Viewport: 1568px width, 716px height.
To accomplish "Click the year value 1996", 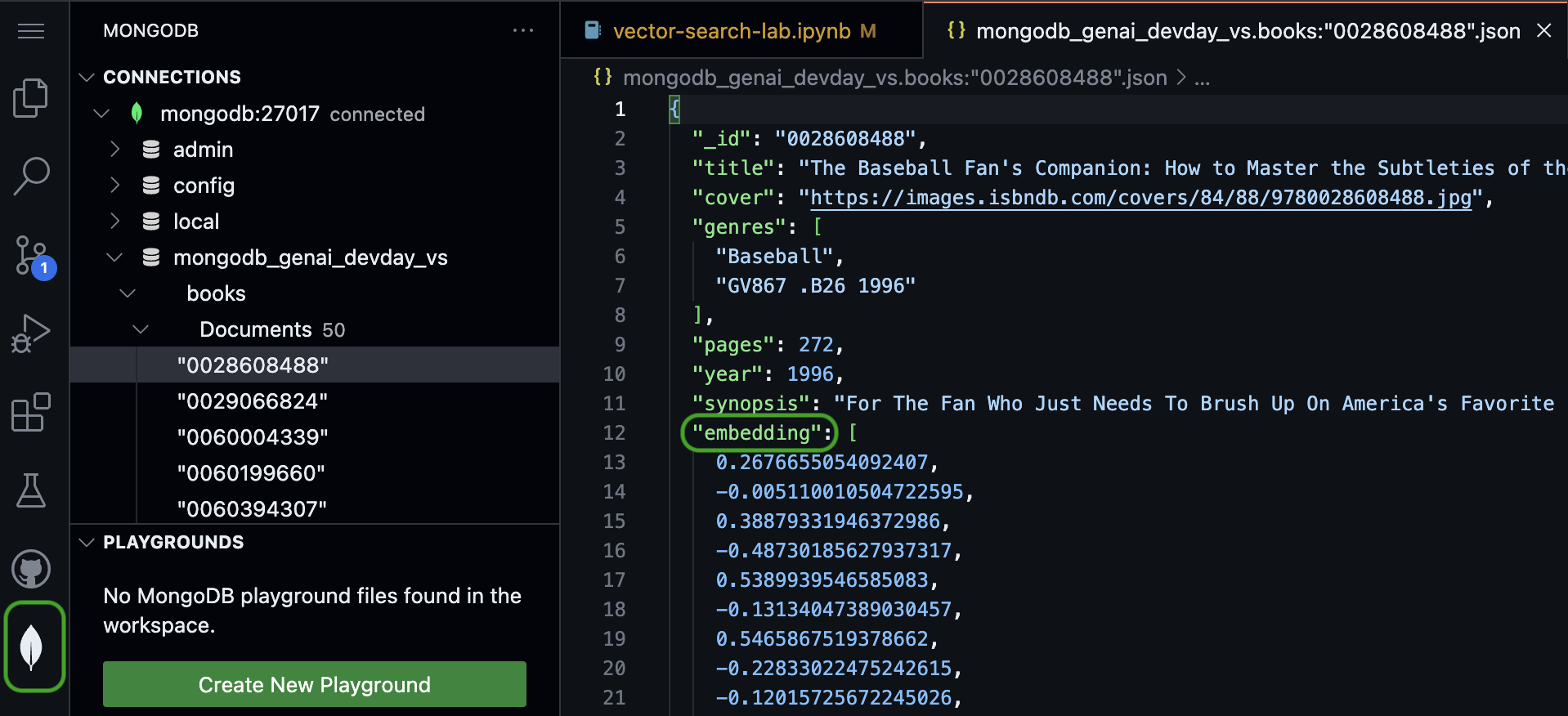I will point(810,374).
